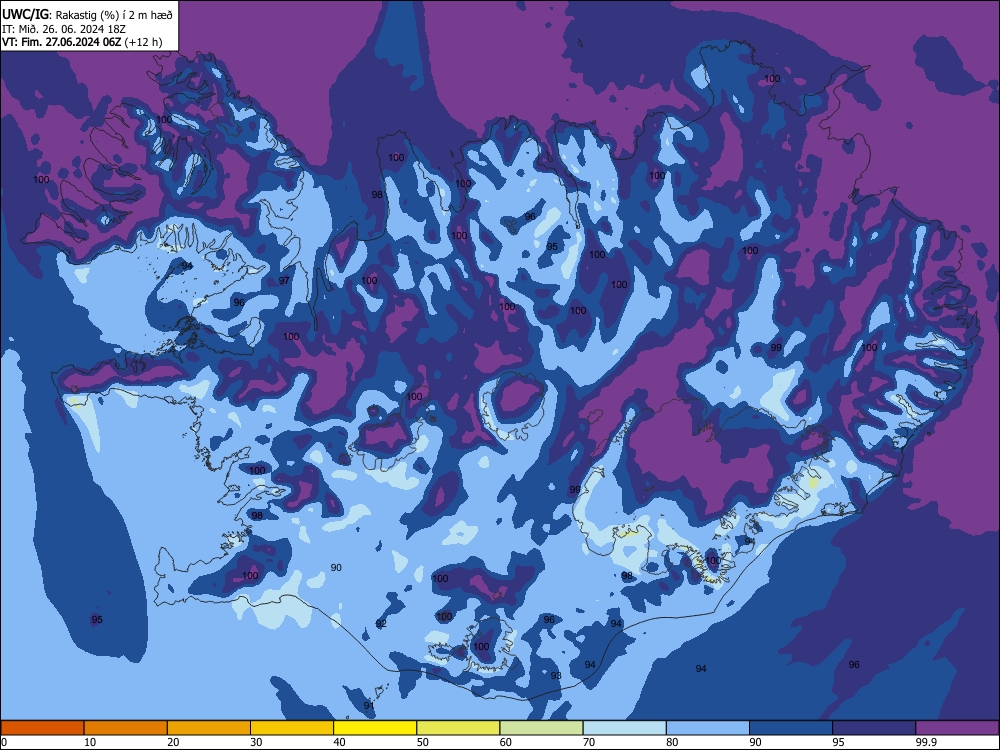The width and height of the screenshot is (1000, 750).
Task: Click the purple above-99.9 legend swatch
Action: (x=957, y=728)
